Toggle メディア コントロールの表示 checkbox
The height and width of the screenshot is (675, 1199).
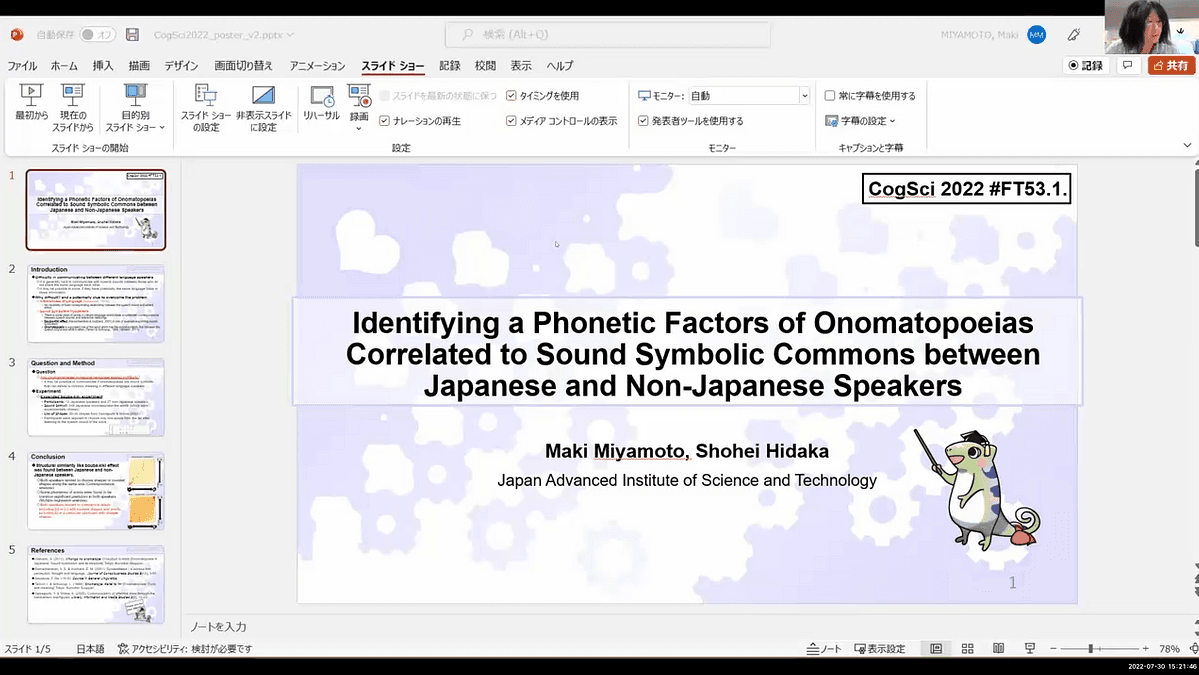(512, 121)
